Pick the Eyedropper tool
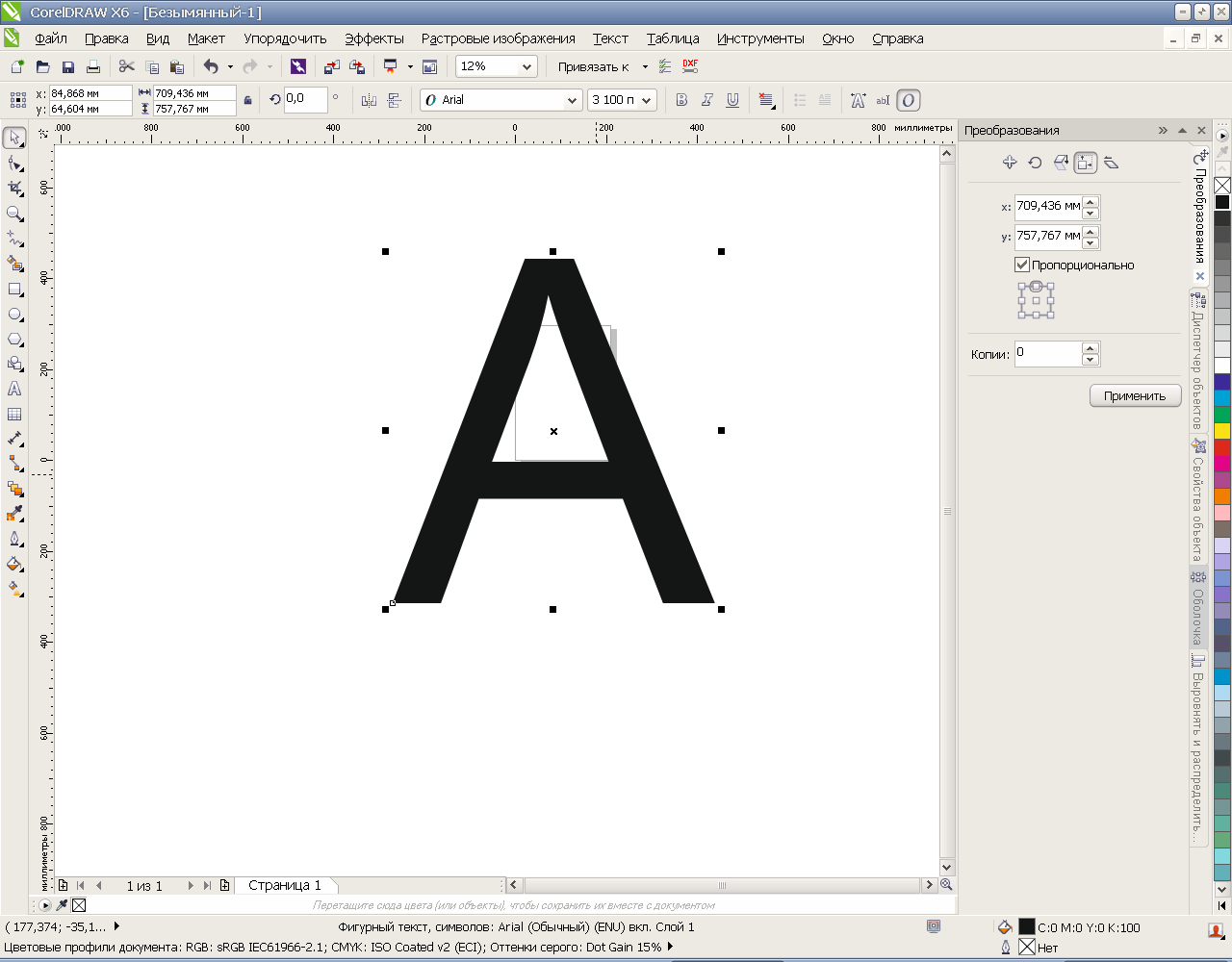The width and height of the screenshot is (1232, 962). pyautogui.click(x=14, y=514)
